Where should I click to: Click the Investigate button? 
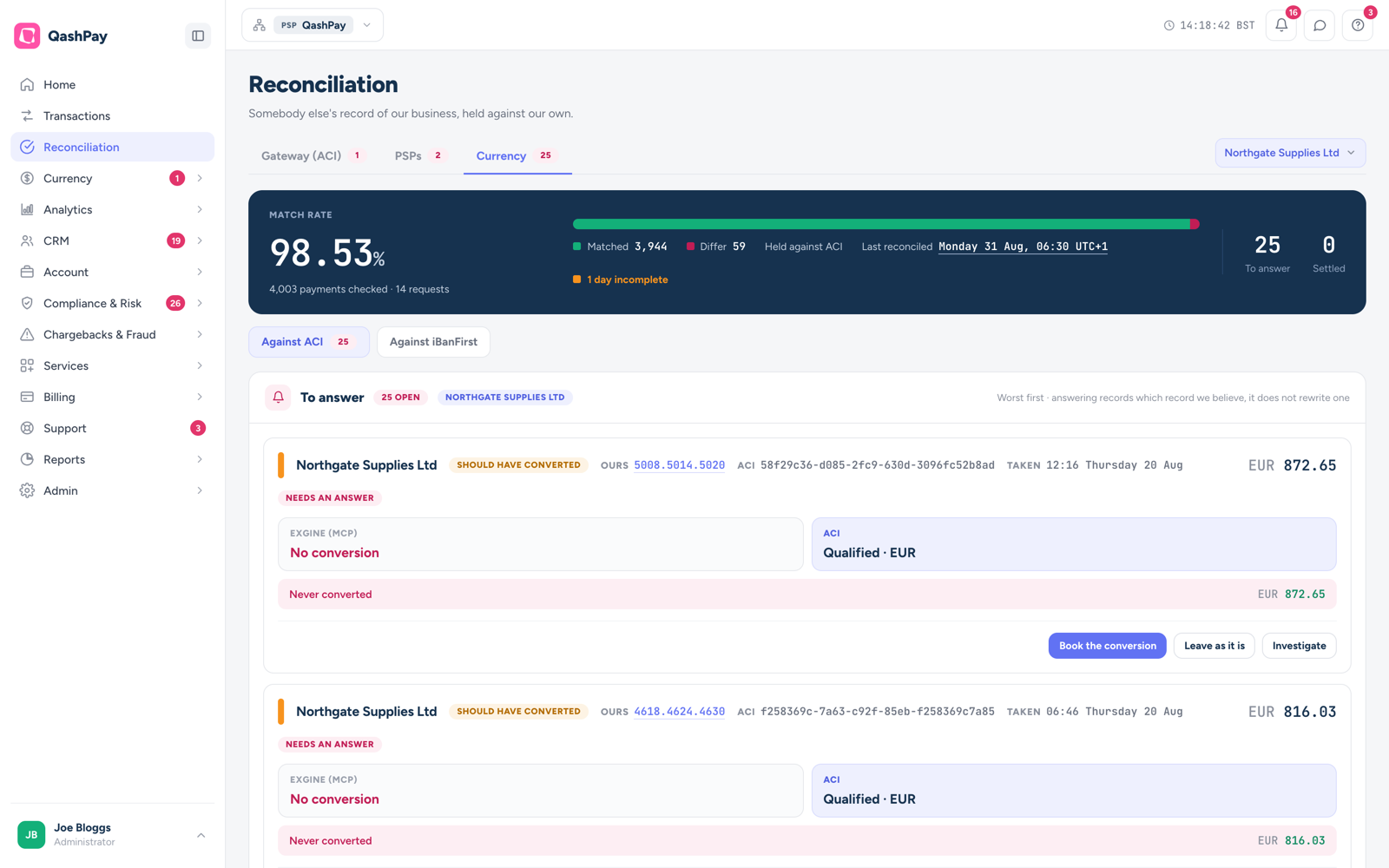[x=1299, y=646]
